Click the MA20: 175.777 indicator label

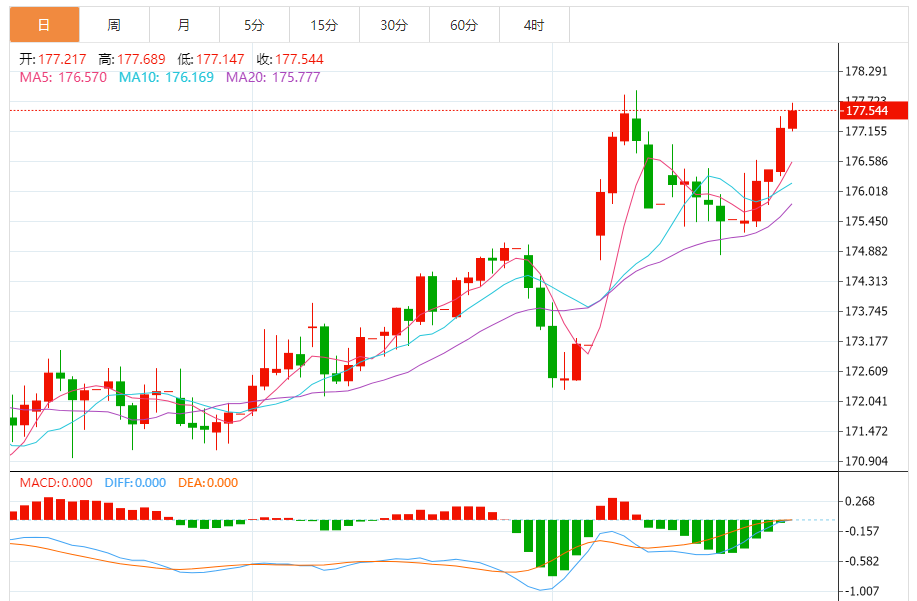[x=273, y=76]
